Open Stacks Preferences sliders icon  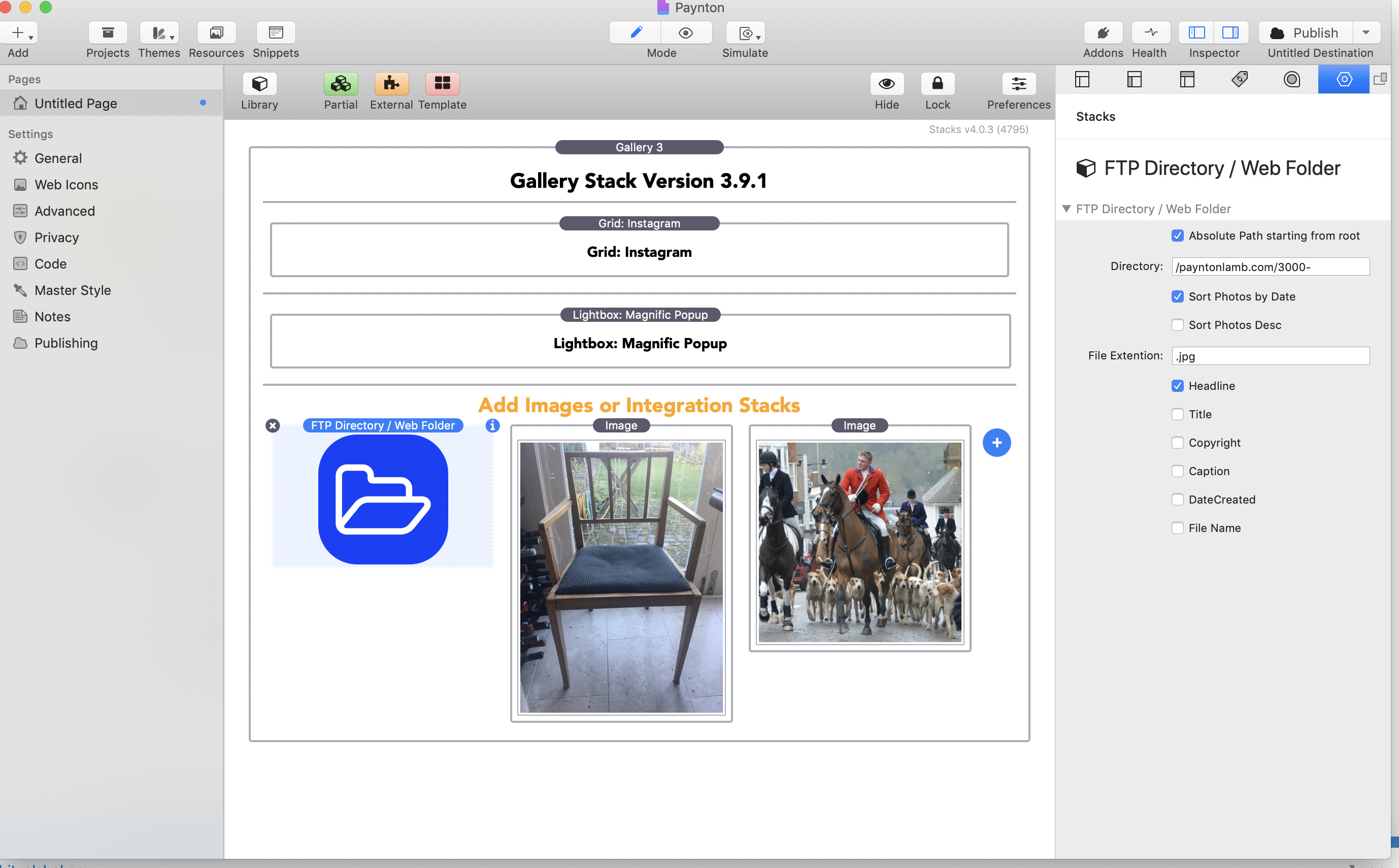pyautogui.click(x=1018, y=84)
